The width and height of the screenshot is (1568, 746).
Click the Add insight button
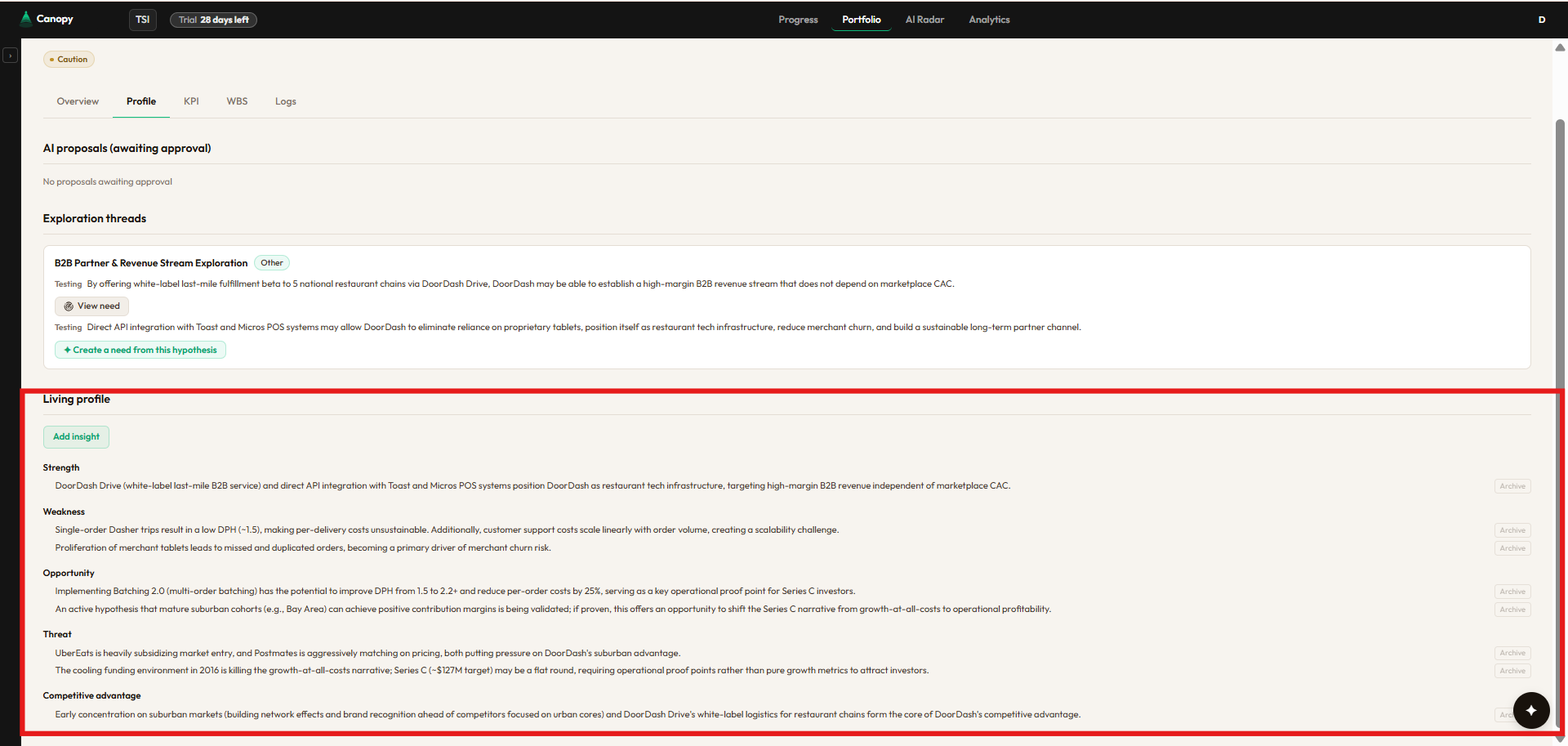click(76, 437)
